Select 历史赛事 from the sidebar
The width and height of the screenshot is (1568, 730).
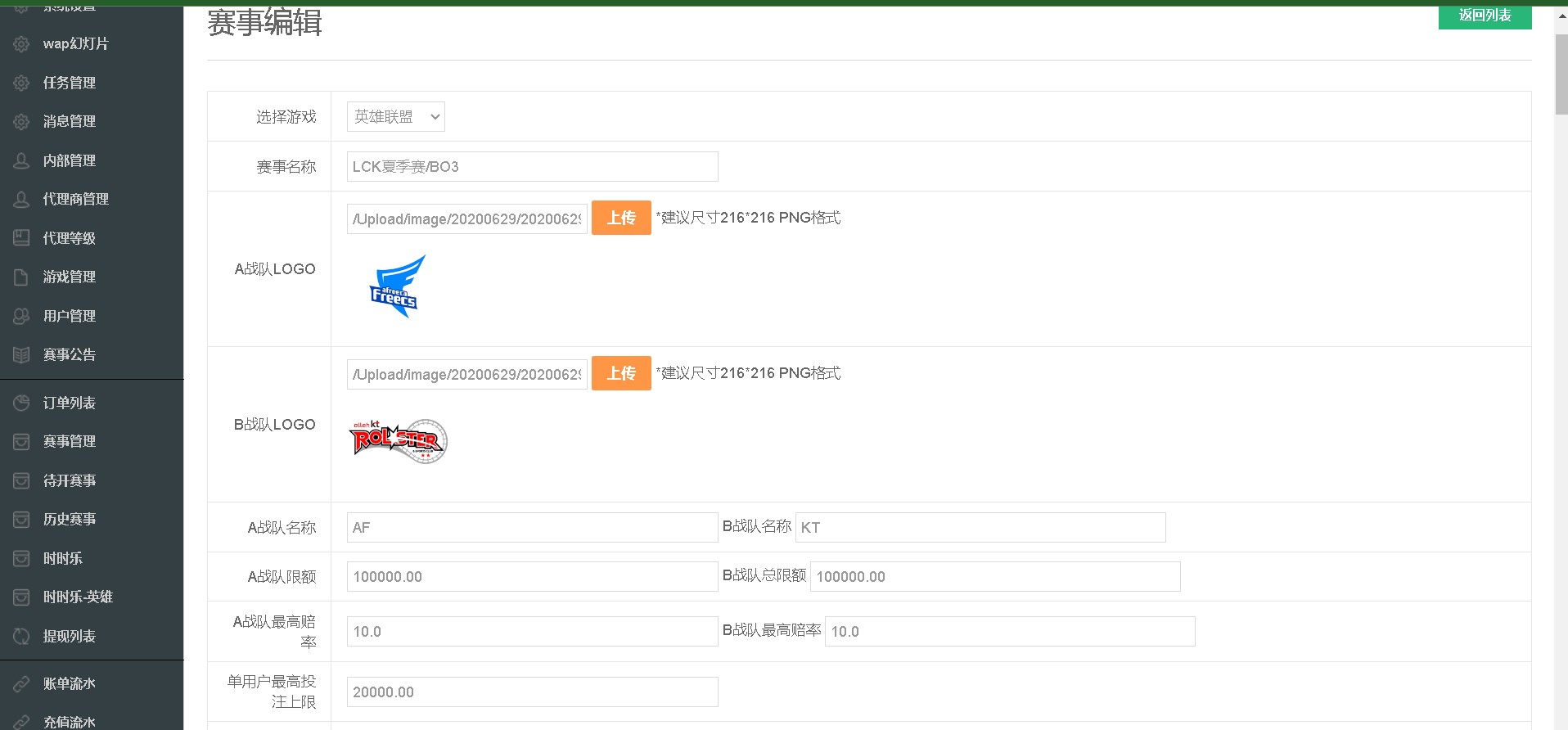pos(70,519)
